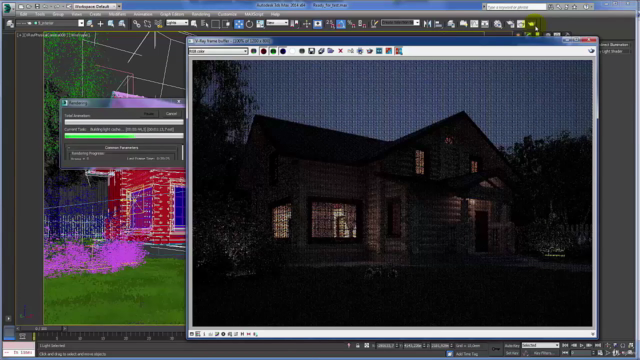
Task: Open the Create Selection Set dropdown
Action: click(400, 23)
